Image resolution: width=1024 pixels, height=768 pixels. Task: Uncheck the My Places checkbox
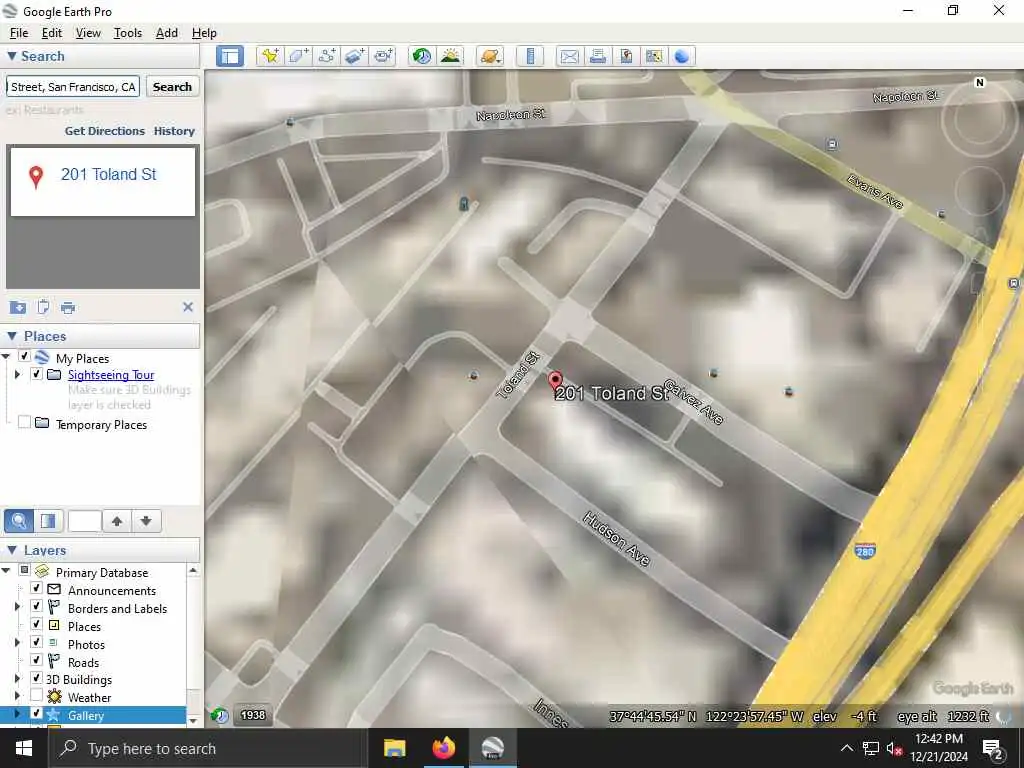coord(24,357)
